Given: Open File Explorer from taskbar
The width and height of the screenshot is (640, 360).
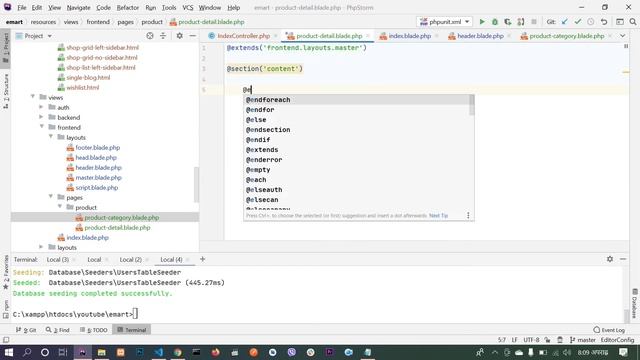Looking at the screenshot, I should tap(101, 352).
